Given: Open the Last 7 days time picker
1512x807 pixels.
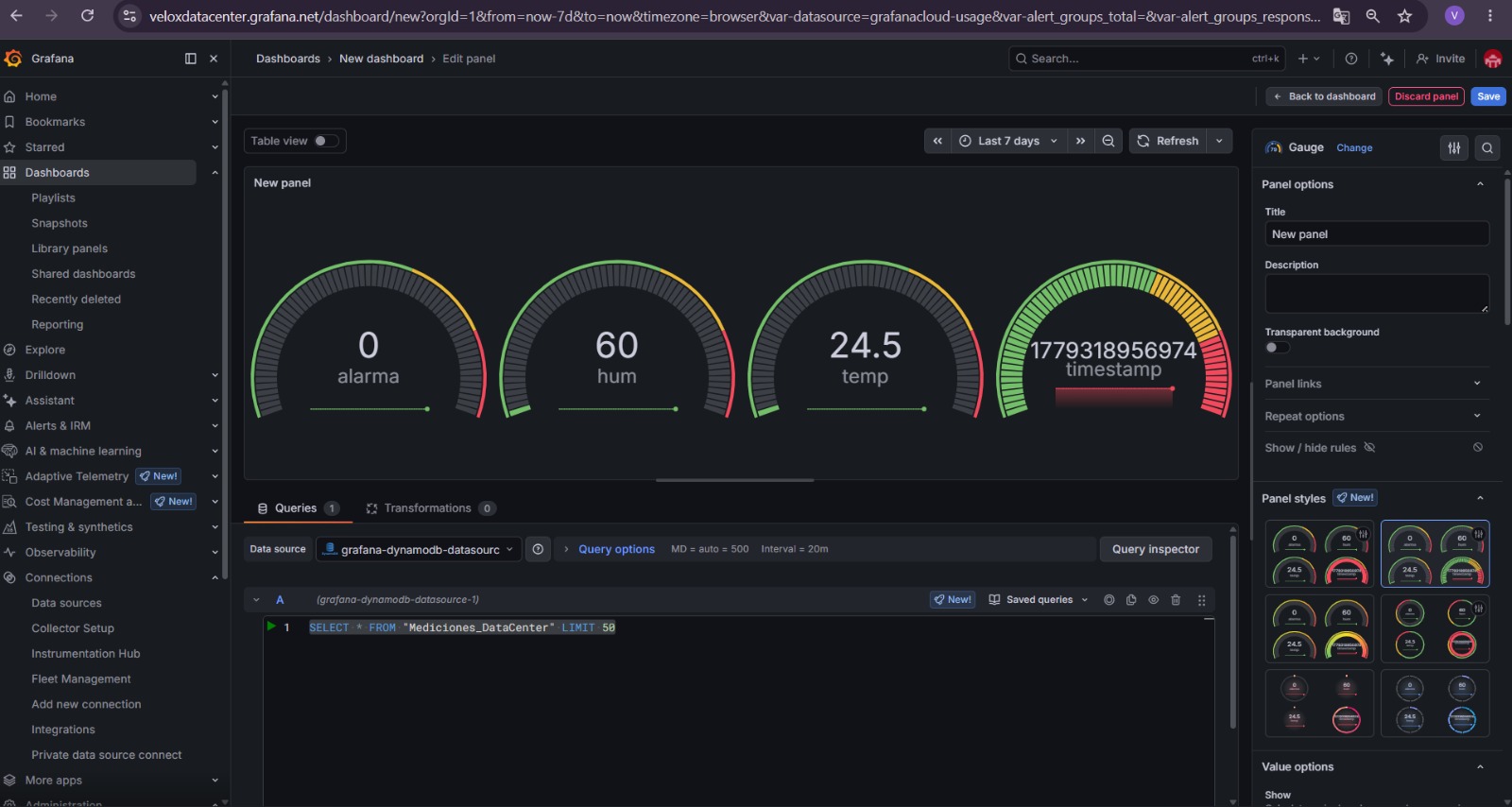Looking at the screenshot, I should (x=1008, y=141).
